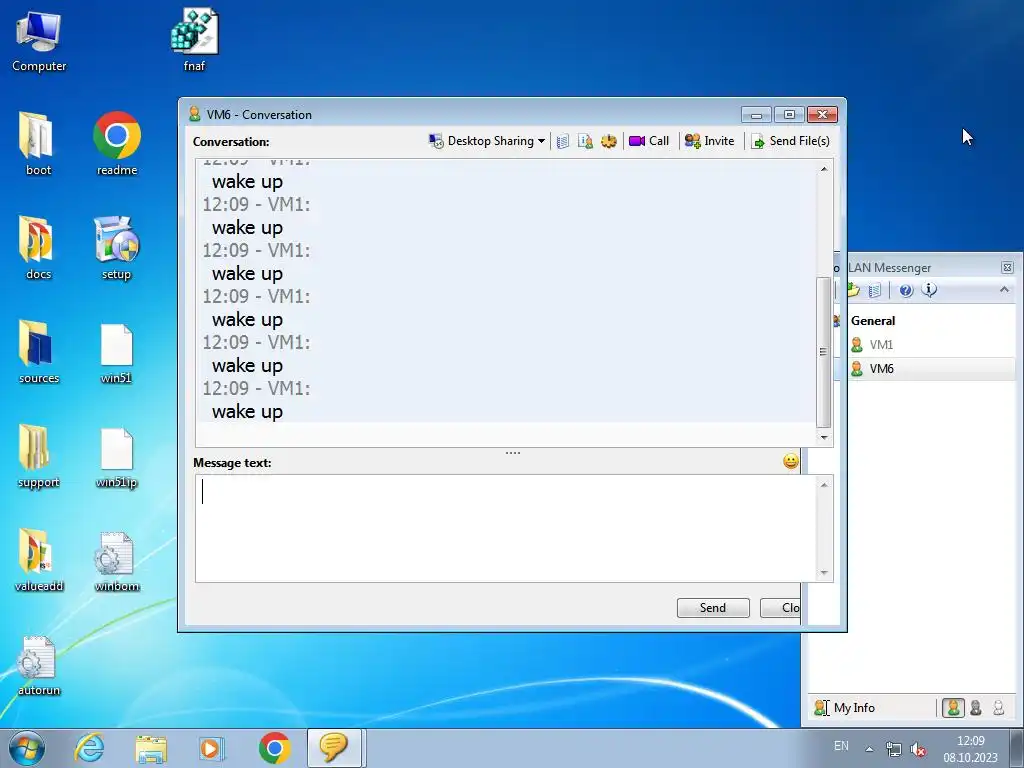Screen dimensions: 1024x768
Task: Click the message box scrollbar up arrow
Action: pos(824,485)
